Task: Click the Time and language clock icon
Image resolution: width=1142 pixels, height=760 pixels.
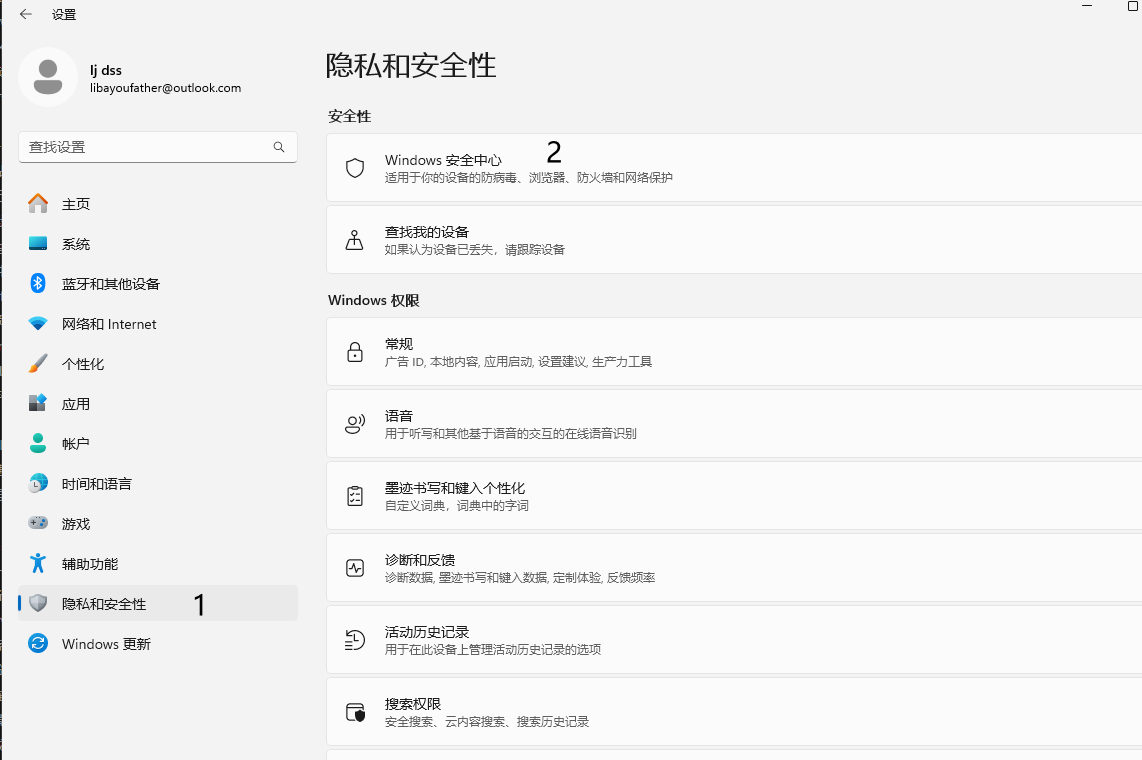Action: [38, 483]
